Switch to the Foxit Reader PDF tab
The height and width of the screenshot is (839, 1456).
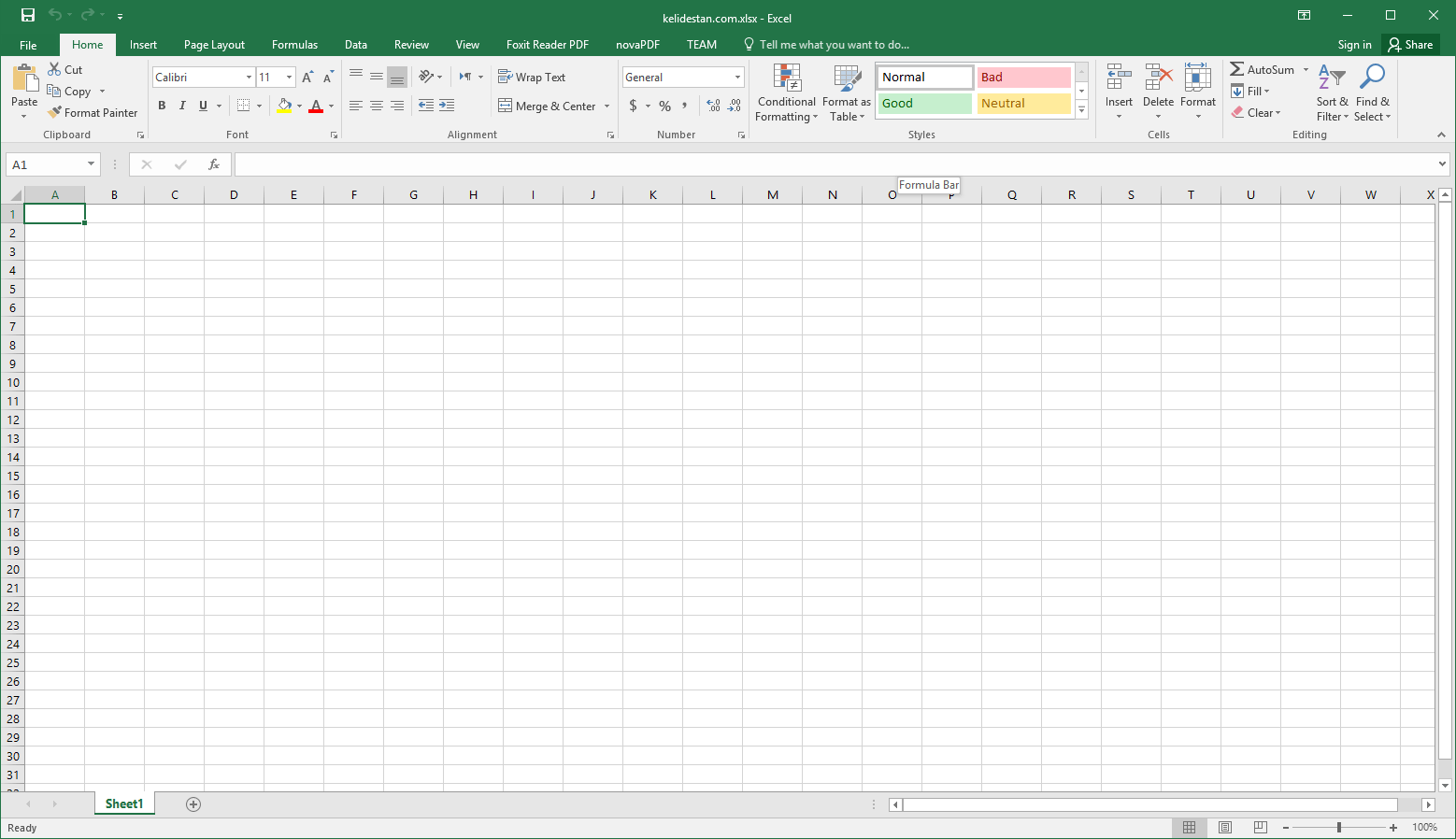(548, 45)
